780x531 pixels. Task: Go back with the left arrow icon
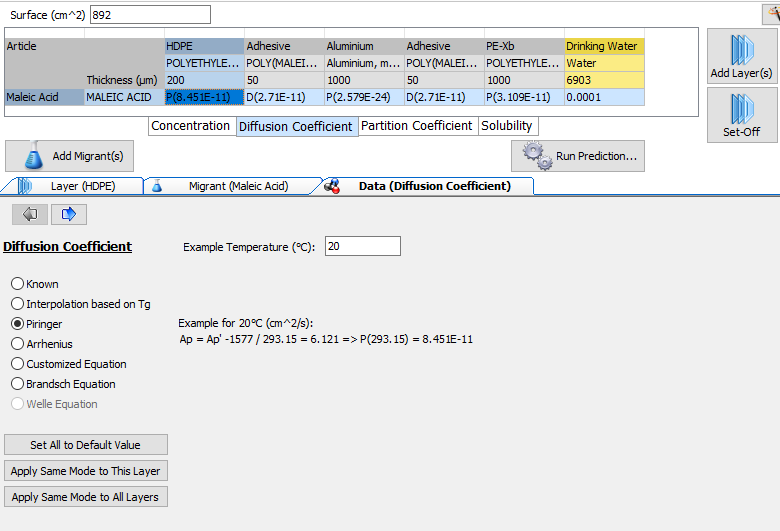(x=29, y=214)
